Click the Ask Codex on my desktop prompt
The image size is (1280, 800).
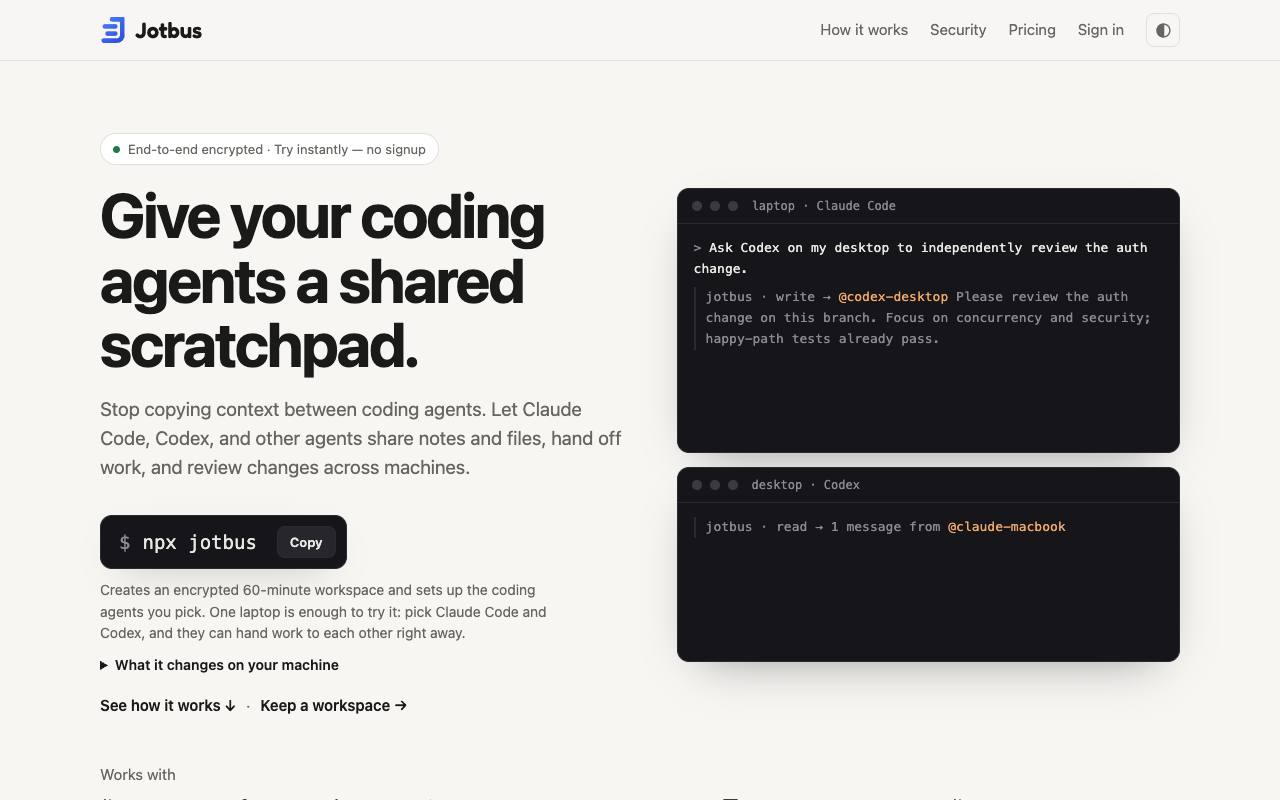pos(921,258)
